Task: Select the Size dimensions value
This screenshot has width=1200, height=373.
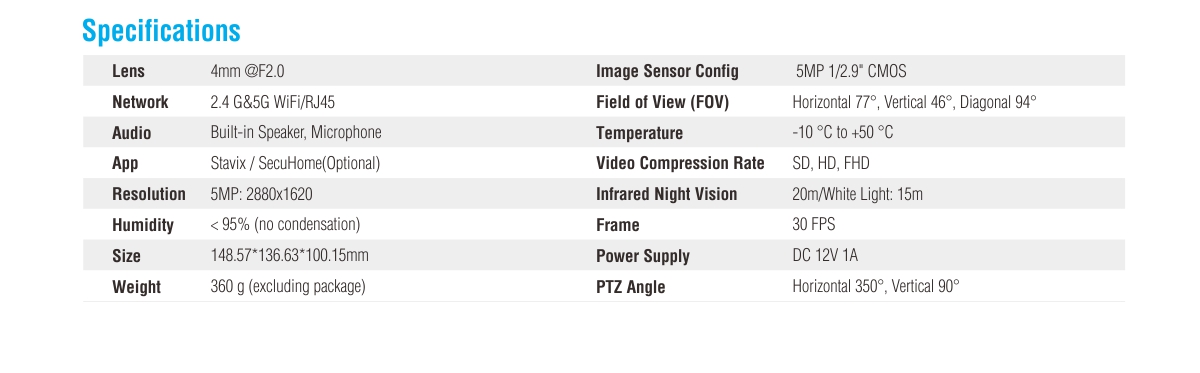Action: click(290, 256)
